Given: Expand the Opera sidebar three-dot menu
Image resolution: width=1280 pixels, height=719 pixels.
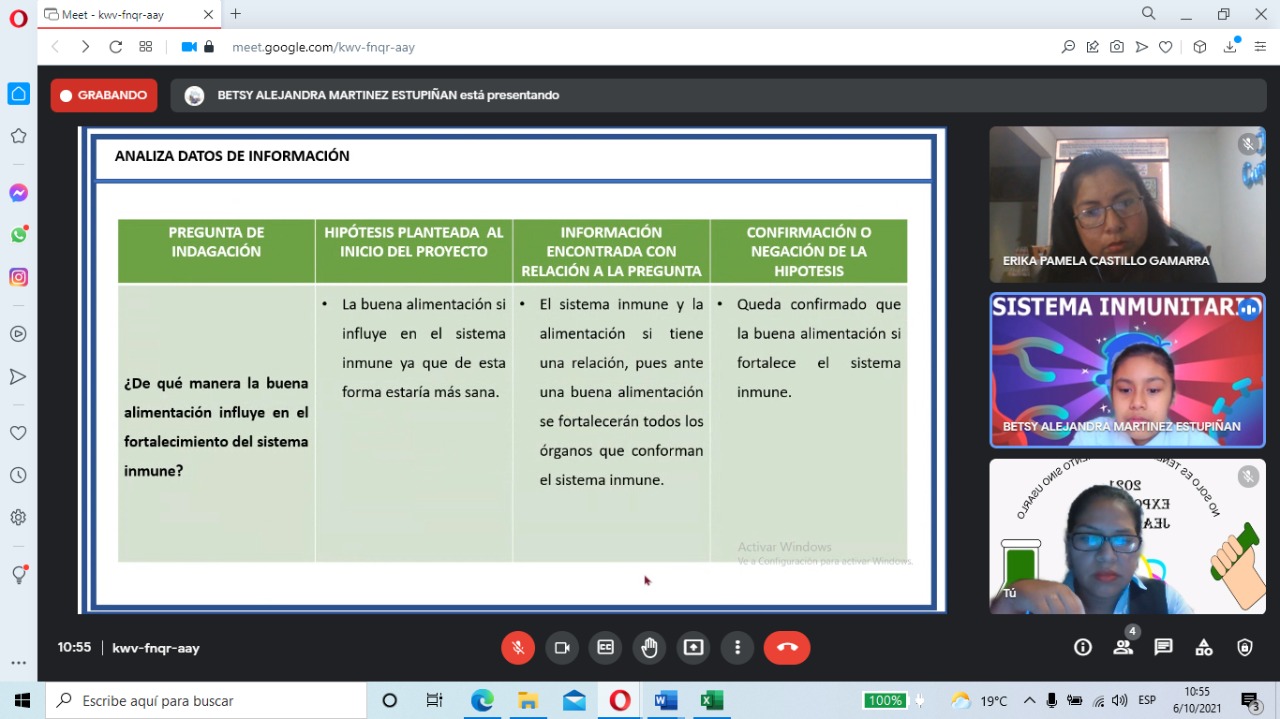Looking at the screenshot, I should (x=18, y=663).
